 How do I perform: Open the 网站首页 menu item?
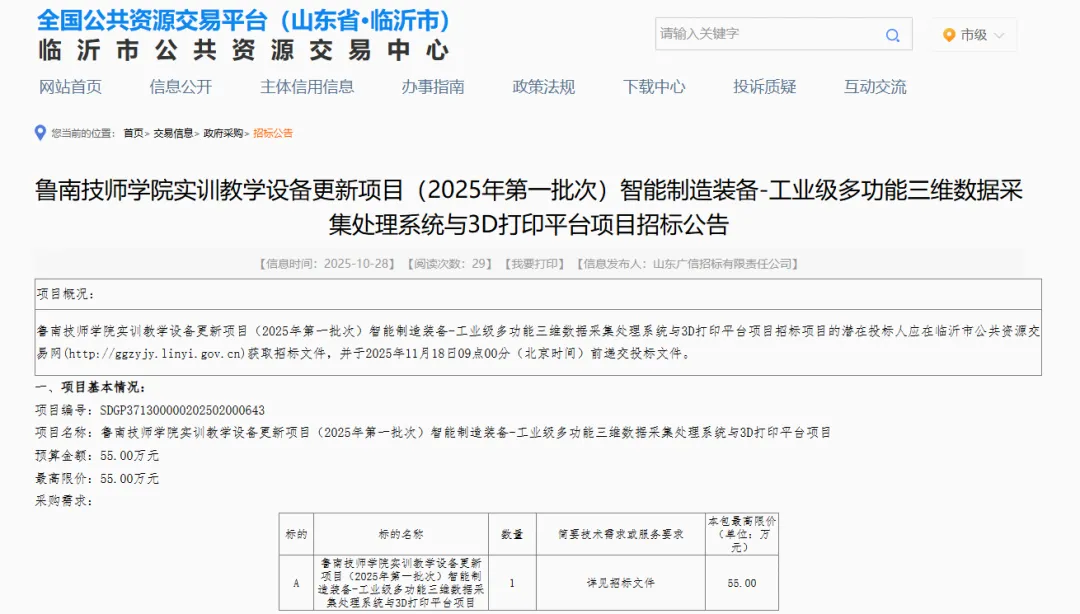70,87
